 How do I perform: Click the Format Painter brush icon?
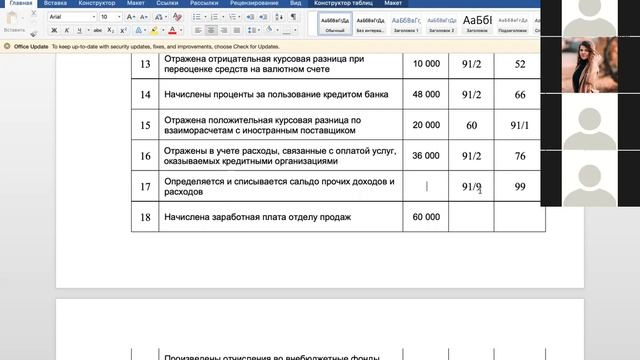point(34,34)
